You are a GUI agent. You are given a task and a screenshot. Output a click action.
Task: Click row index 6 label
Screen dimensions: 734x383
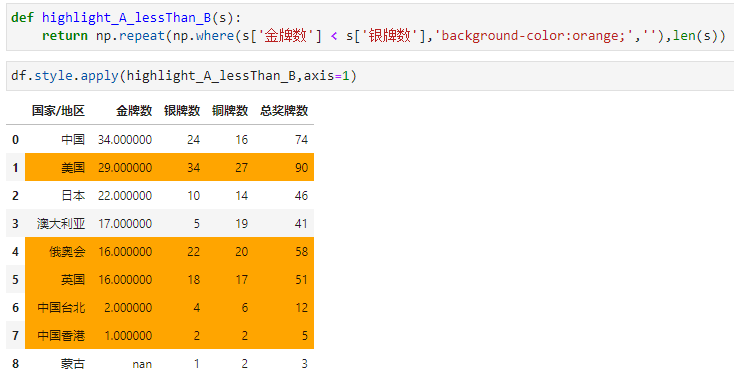[15, 308]
